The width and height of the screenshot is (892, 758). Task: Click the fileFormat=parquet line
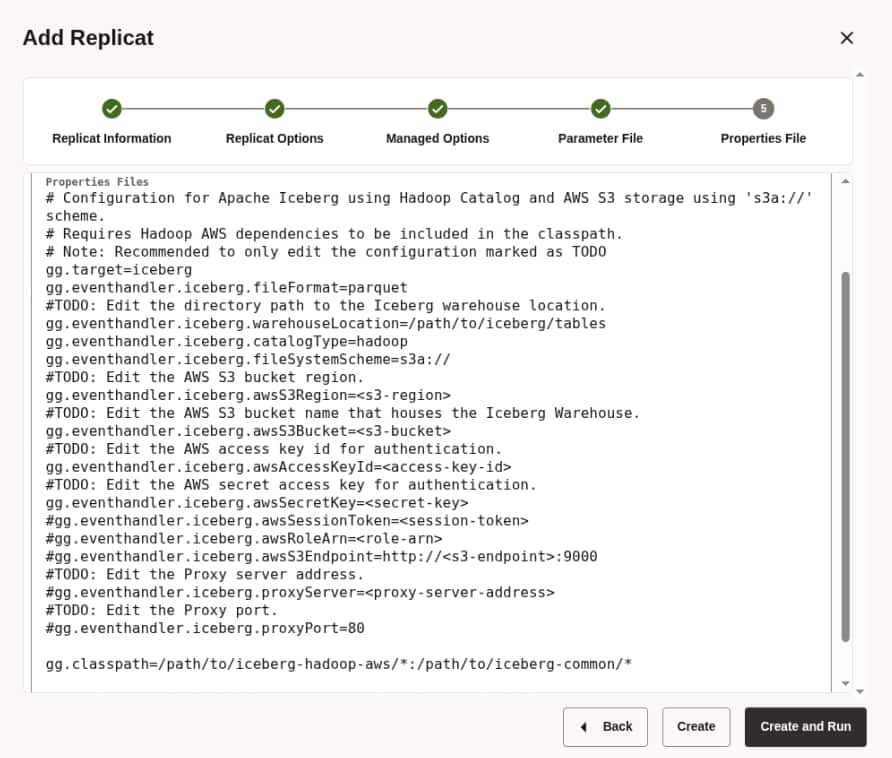click(x=226, y=287)
